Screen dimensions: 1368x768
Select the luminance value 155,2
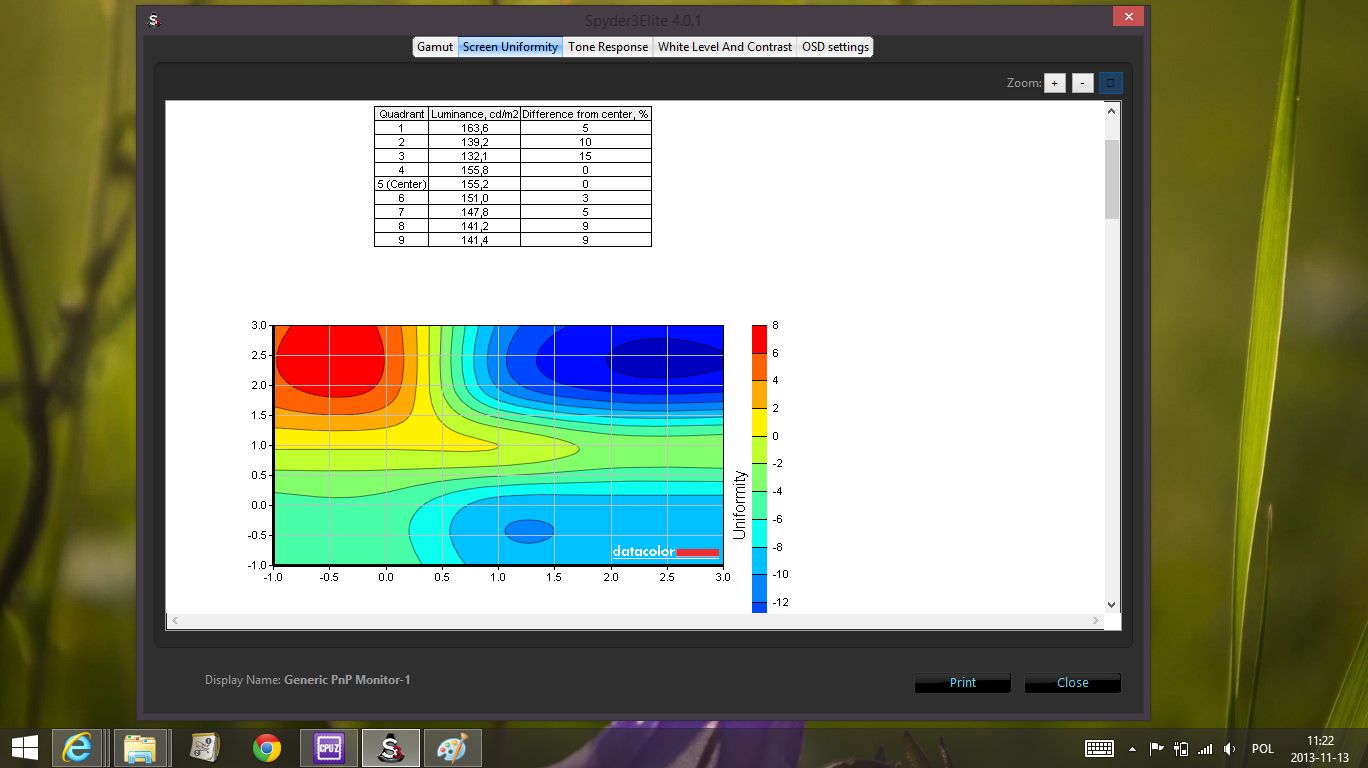pyautogui.click(x=475, y=184)
